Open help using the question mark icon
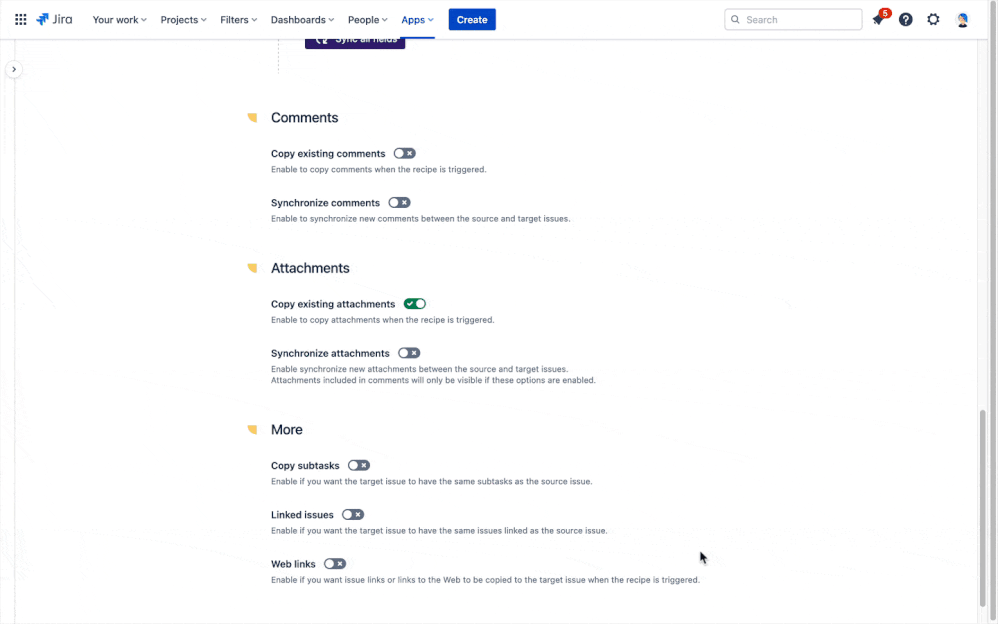The image size is (998, 624). [905, 19]
